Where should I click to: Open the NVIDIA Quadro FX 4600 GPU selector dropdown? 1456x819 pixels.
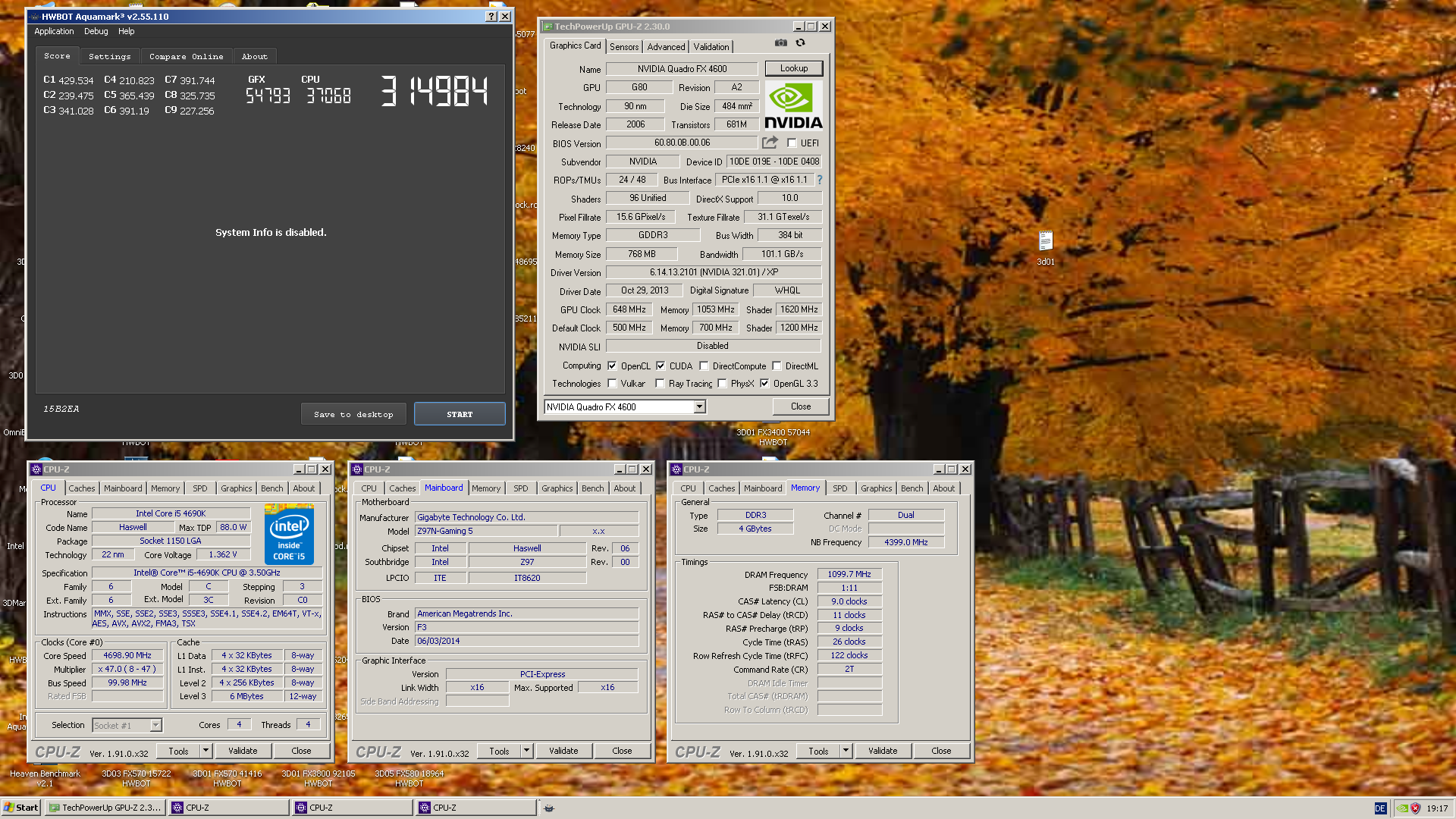(699, 407)
